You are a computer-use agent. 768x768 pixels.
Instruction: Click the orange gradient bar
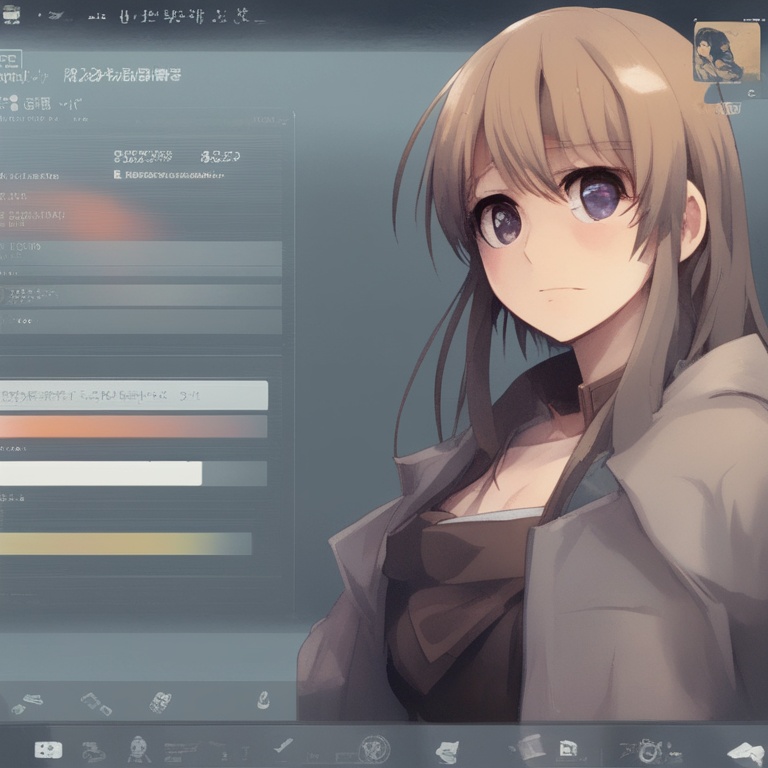coord(133,427)
